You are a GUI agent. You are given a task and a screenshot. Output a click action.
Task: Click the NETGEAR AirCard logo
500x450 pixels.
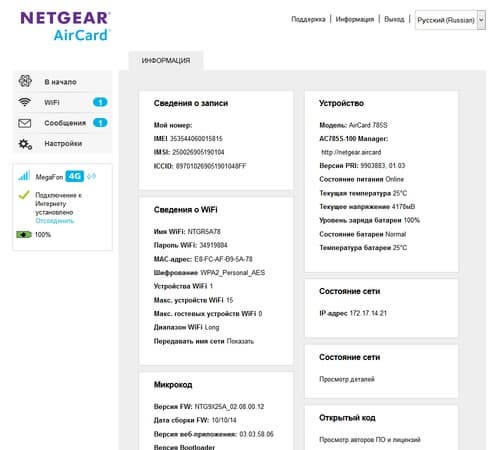coord(66,26)
